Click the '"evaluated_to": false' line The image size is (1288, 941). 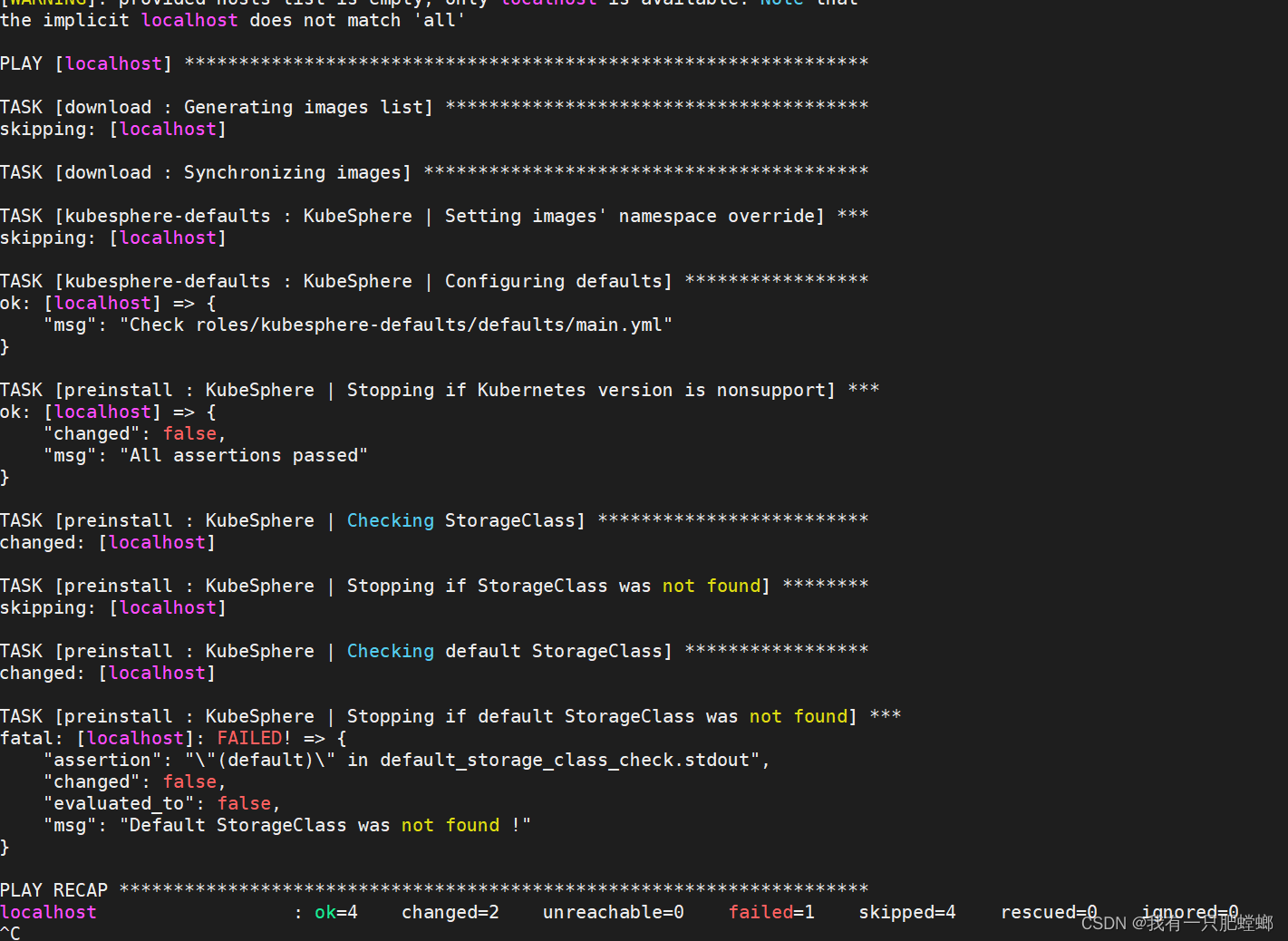point(162,803)
